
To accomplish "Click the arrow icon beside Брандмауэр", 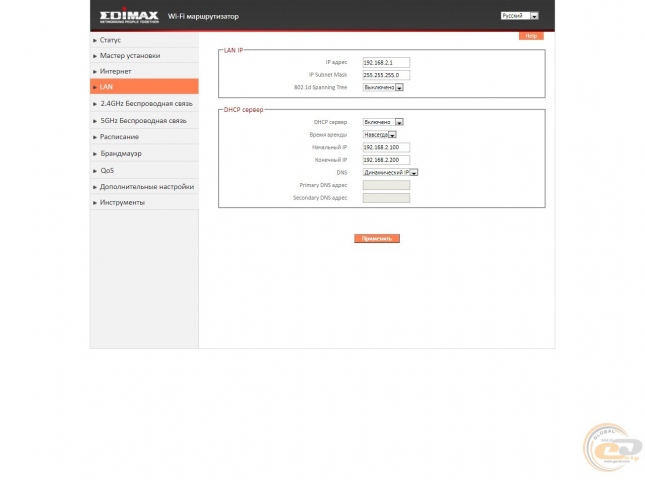I will pos(95,154).
